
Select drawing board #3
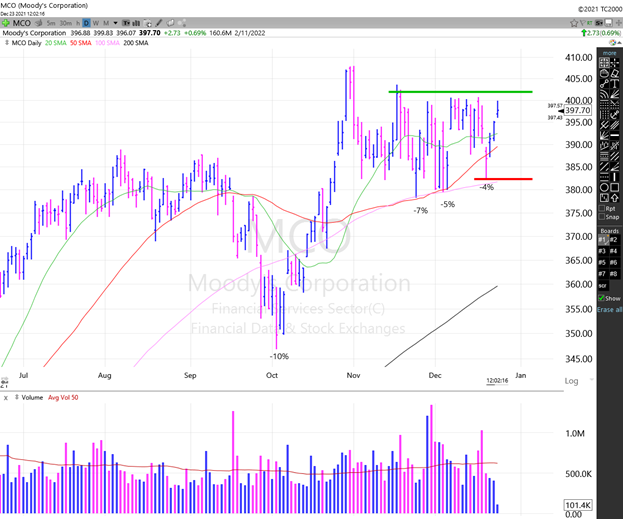point(603,251)
